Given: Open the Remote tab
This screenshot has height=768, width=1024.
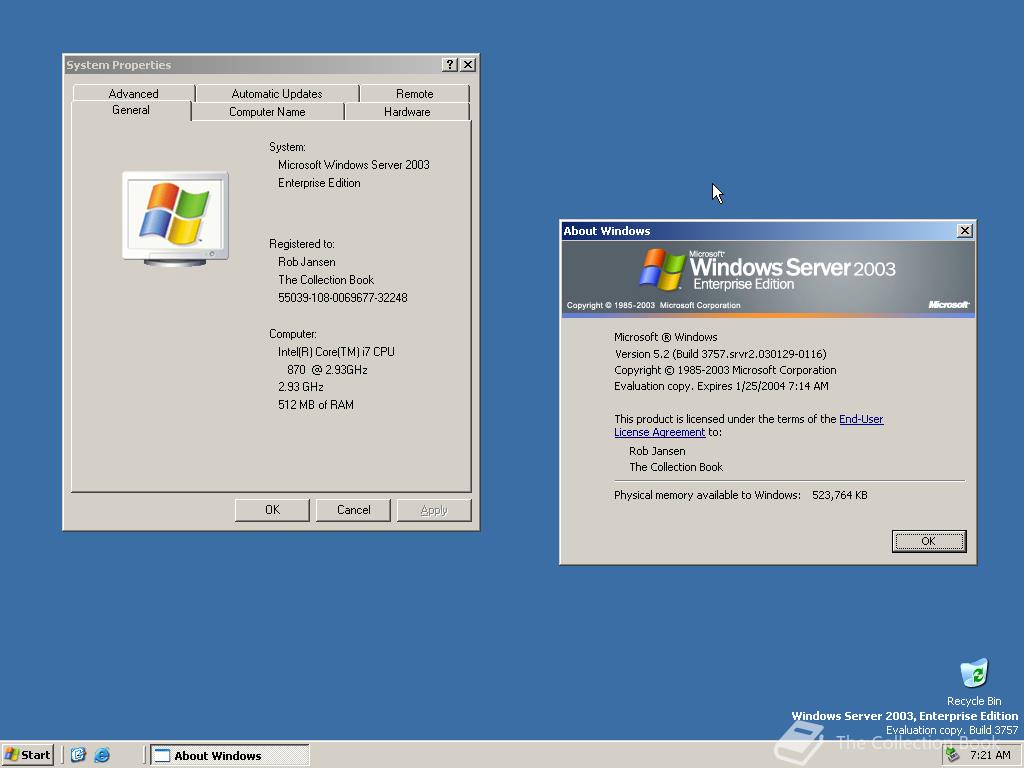Looking at the screenshot, I should tap(415, 93).
